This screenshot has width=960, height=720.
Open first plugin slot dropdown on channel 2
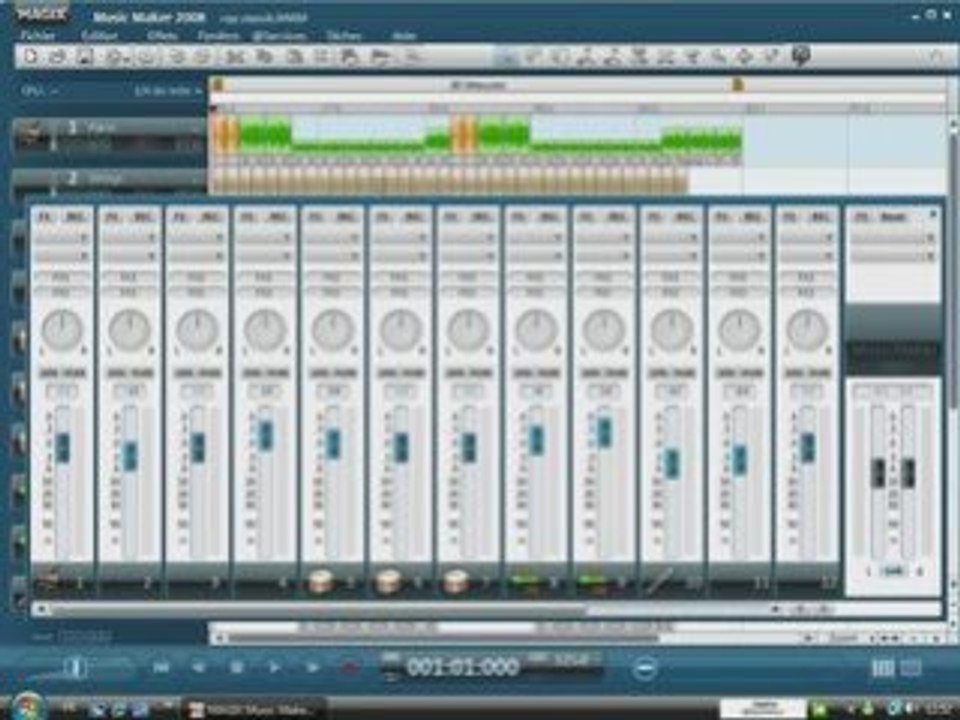click(129, 238)
